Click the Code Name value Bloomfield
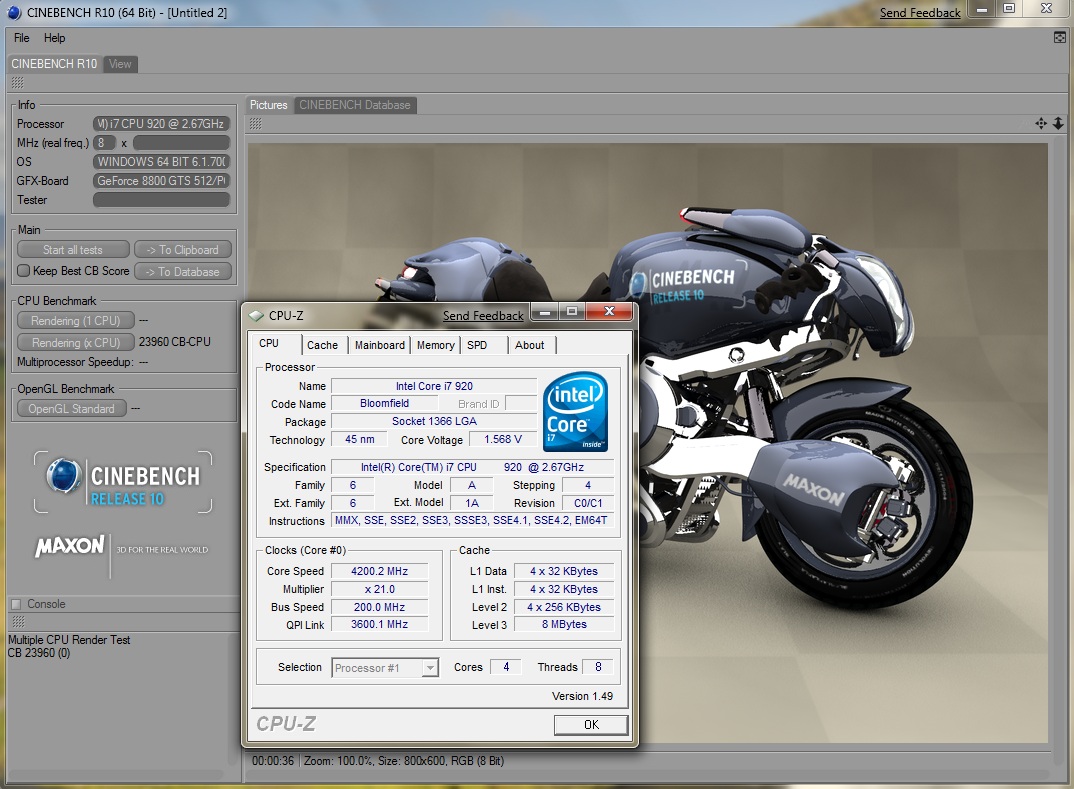The height and width of the screenshot is (789, 1074). 384,403
